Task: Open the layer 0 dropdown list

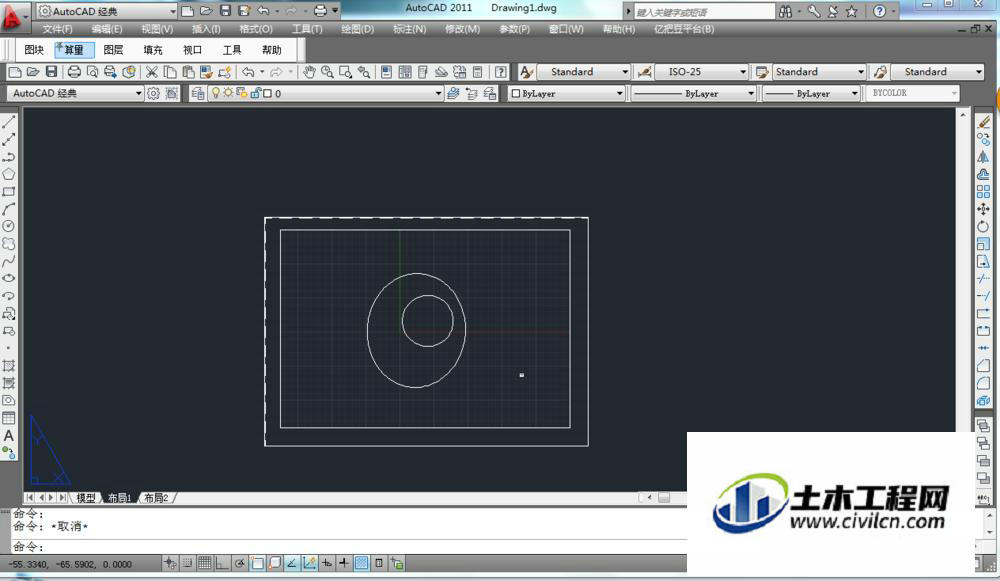Action: 325,94
